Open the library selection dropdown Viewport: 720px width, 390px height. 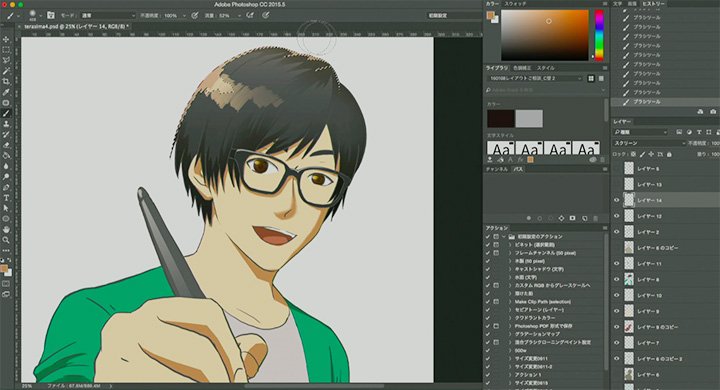click(x=535, y=79)
